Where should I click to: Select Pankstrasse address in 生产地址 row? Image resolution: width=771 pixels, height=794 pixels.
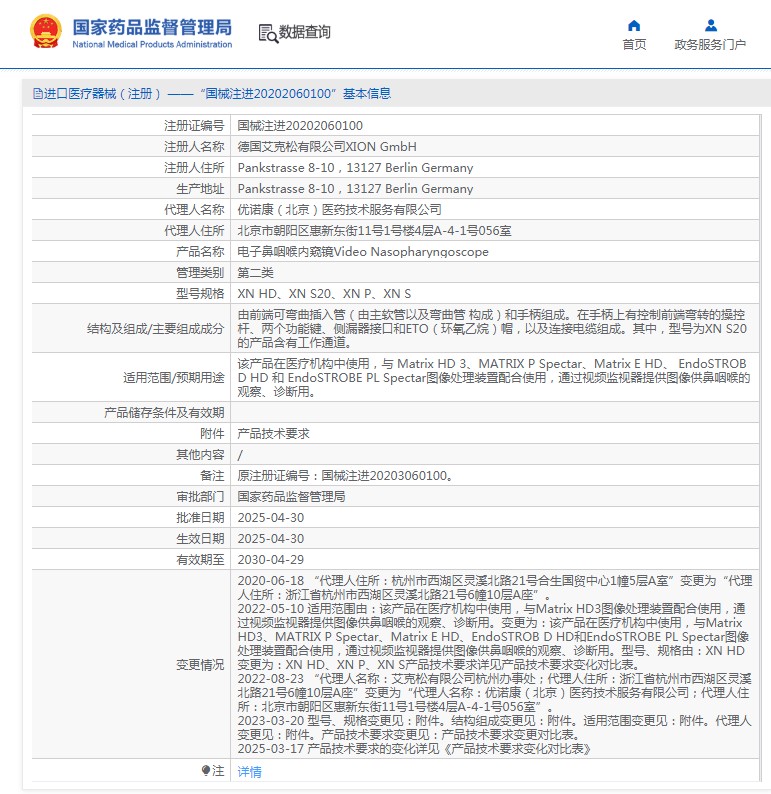pyautogui.click(x=355, y=189)
